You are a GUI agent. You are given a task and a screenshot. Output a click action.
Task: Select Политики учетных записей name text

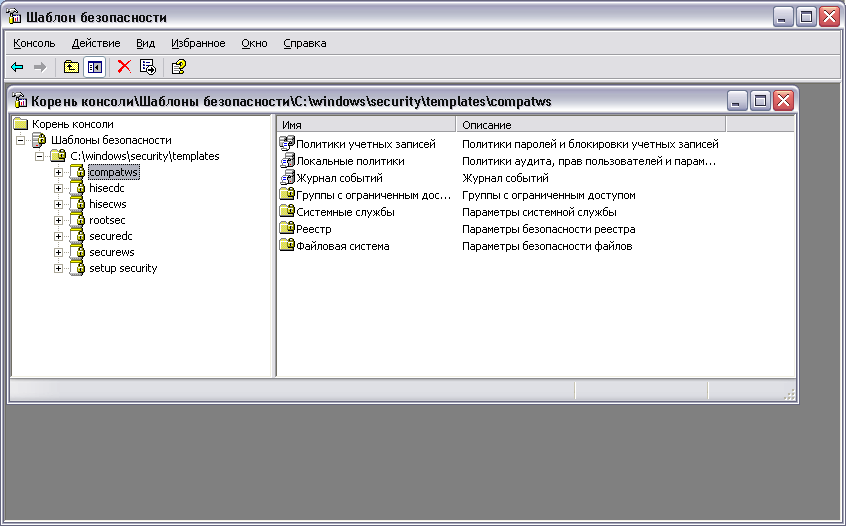366,144
